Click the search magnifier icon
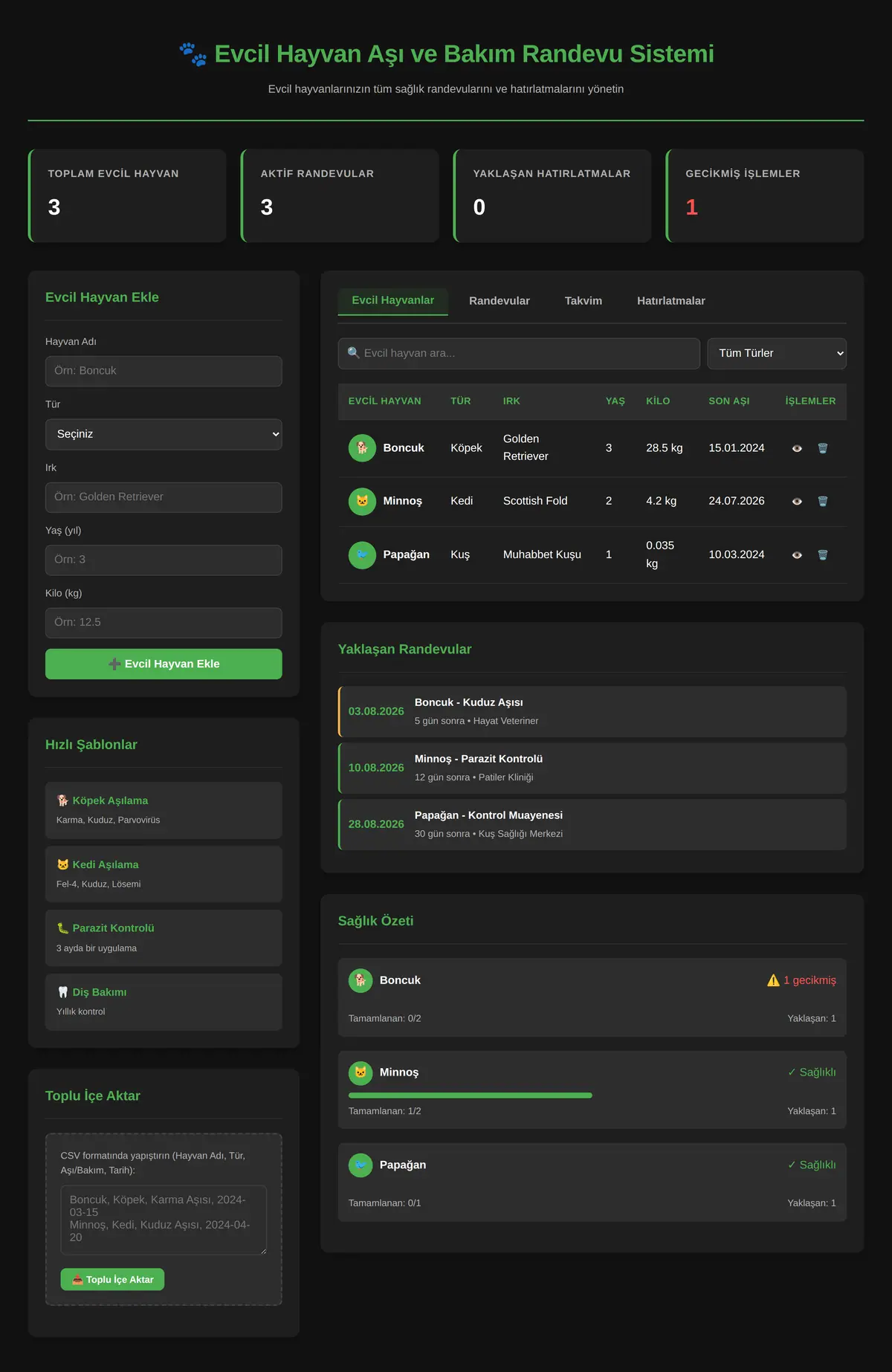The image size is (892, 1372). click(x=354, y=353)
